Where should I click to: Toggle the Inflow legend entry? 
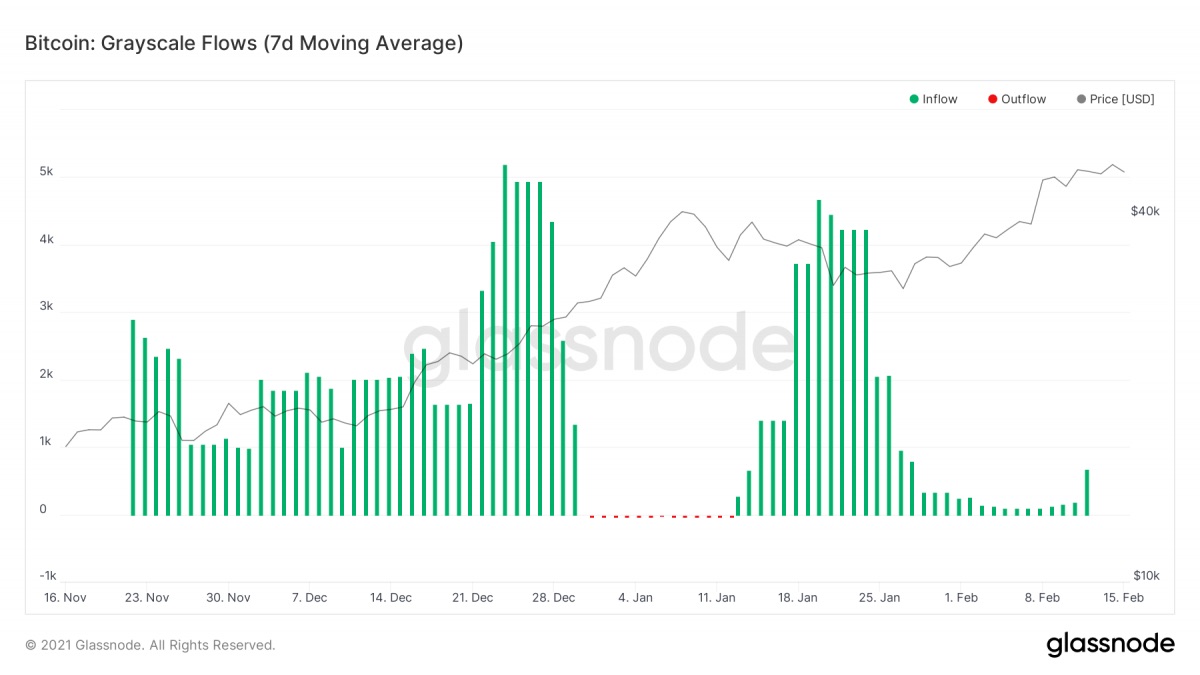click(x=933, y=99)
